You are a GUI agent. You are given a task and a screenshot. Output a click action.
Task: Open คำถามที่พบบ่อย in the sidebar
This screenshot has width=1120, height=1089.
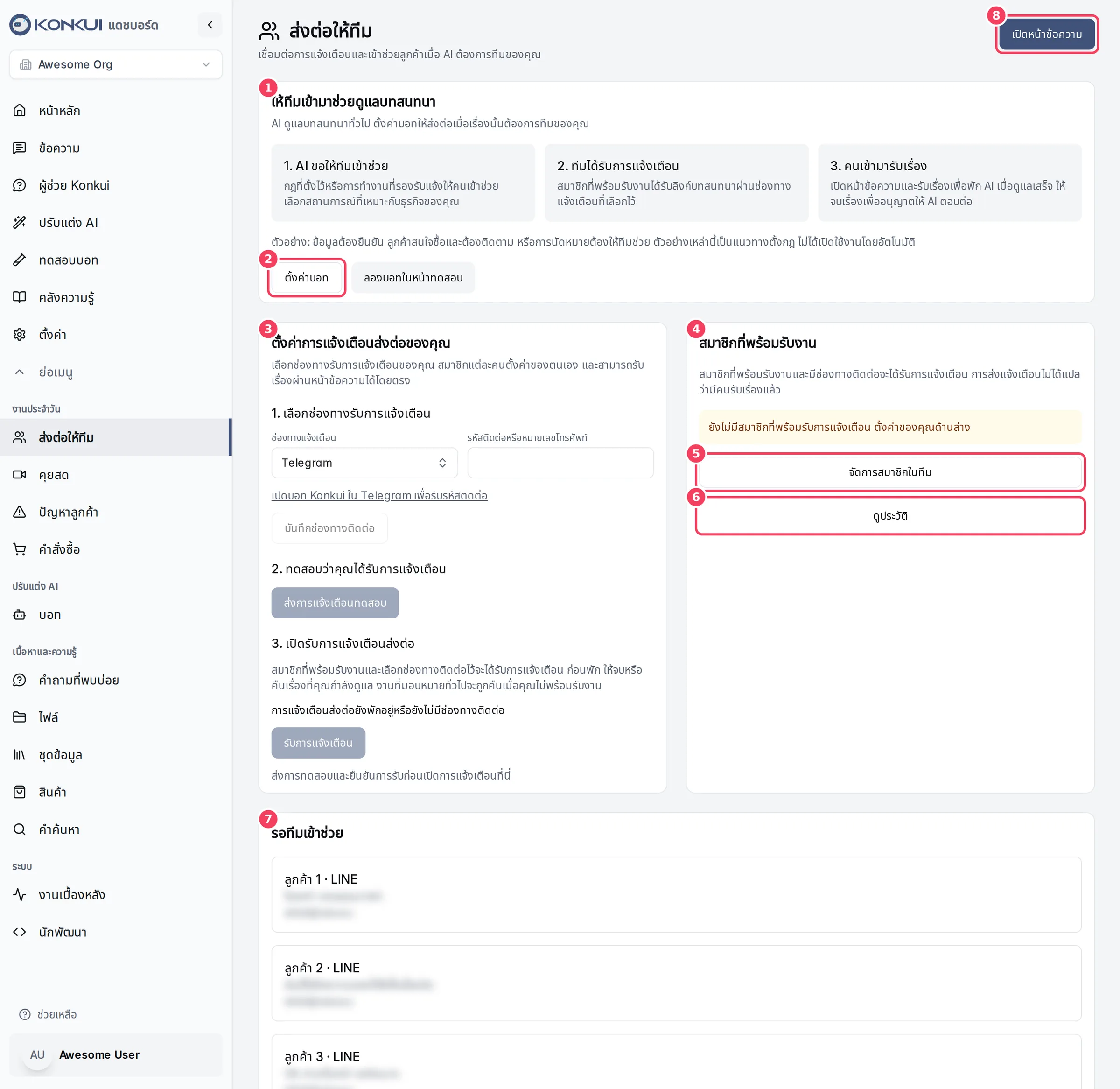(115, 680)
